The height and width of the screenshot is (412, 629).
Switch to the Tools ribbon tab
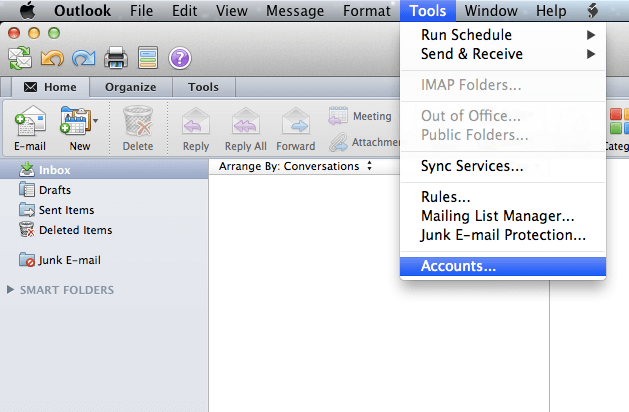[x=203, y=87]
